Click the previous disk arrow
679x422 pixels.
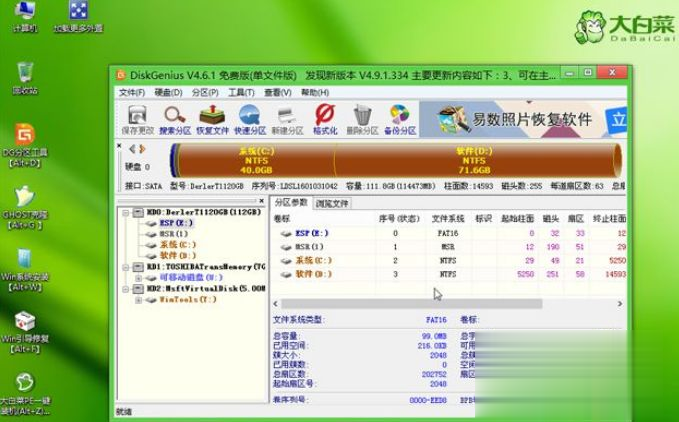click(132, 149)
